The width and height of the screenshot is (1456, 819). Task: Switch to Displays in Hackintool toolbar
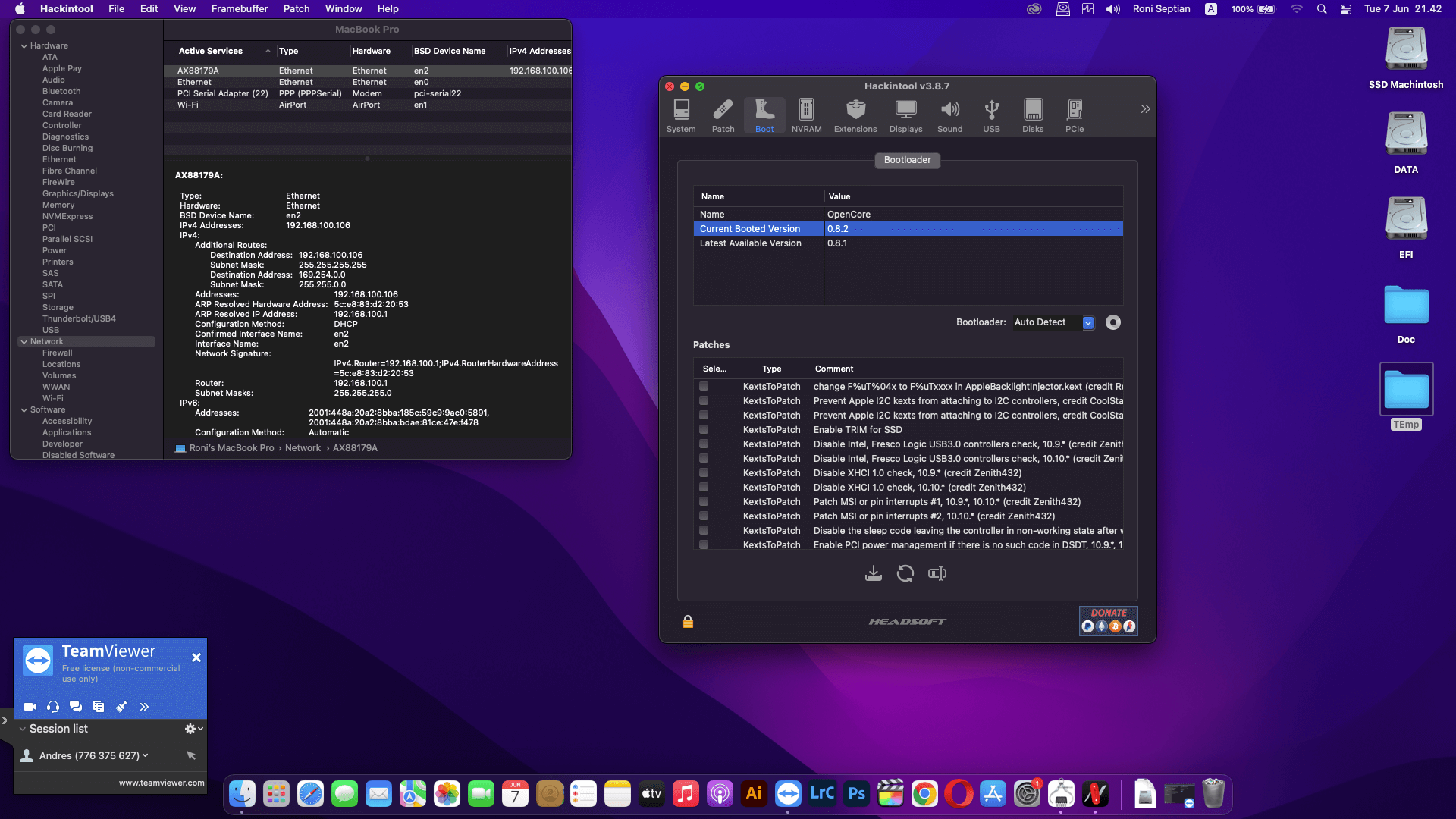tap(905, 116)
